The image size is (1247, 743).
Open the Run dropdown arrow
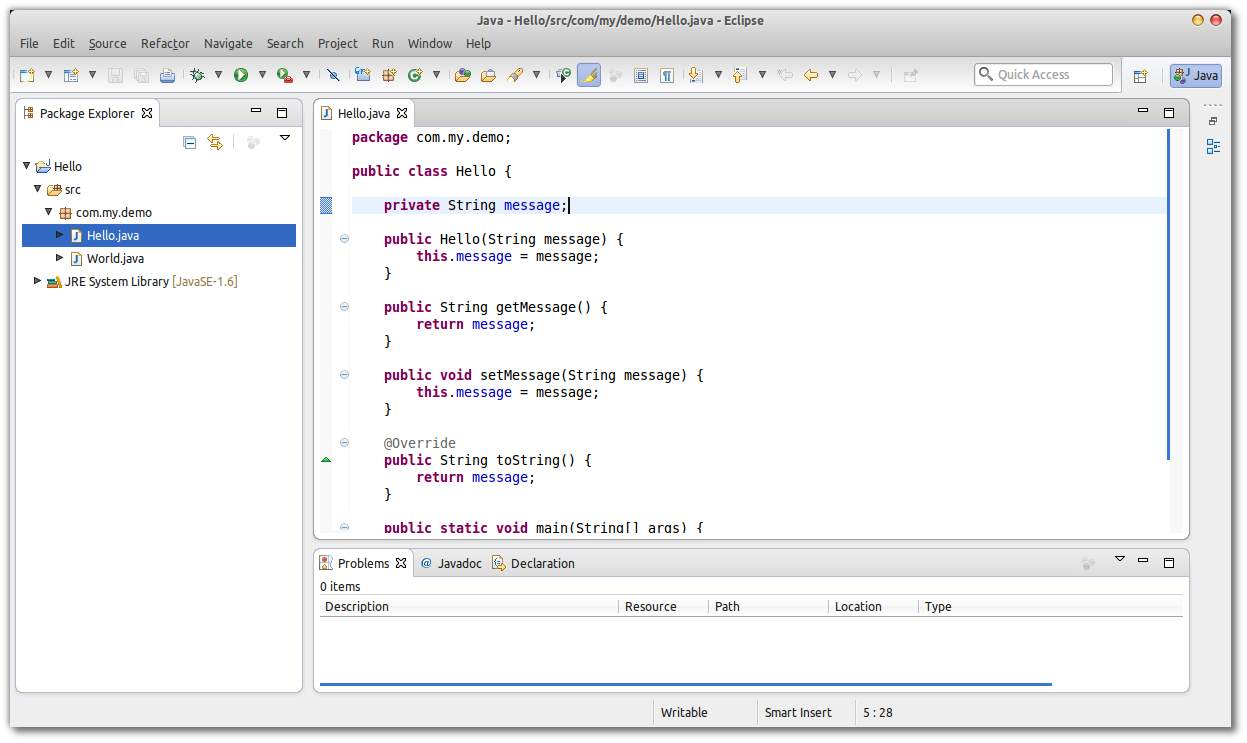(262, 75)
